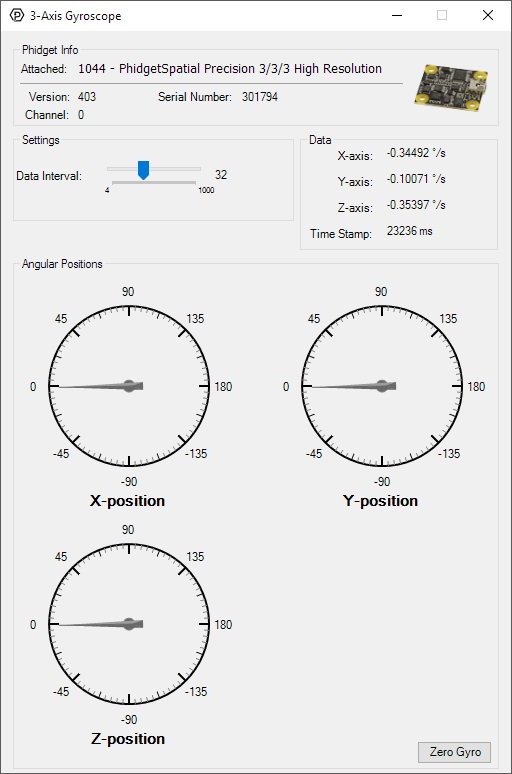Select the X-axis value -0.34492 °/s

tap(416, 153)
